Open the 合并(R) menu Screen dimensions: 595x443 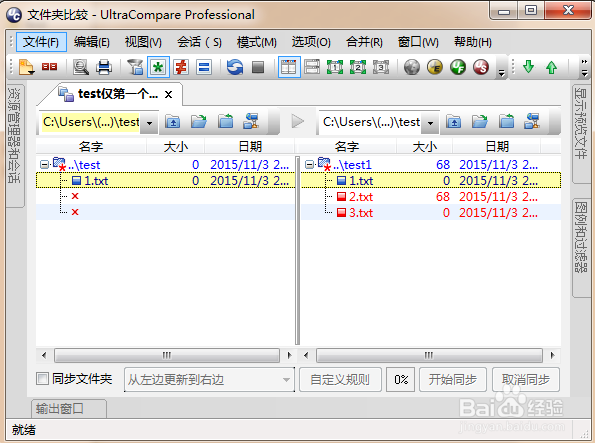364,42
